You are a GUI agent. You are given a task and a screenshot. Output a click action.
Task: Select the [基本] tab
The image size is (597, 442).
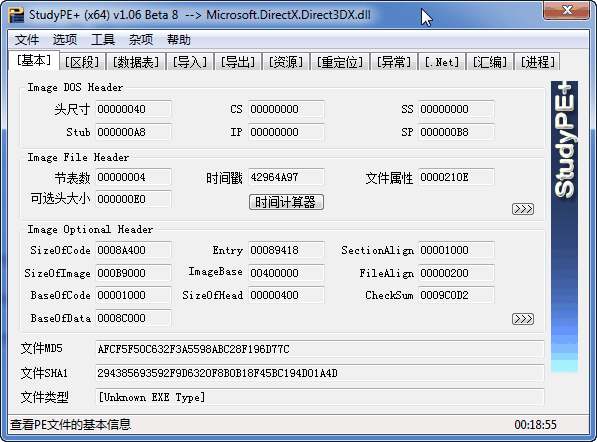[34, 60]
